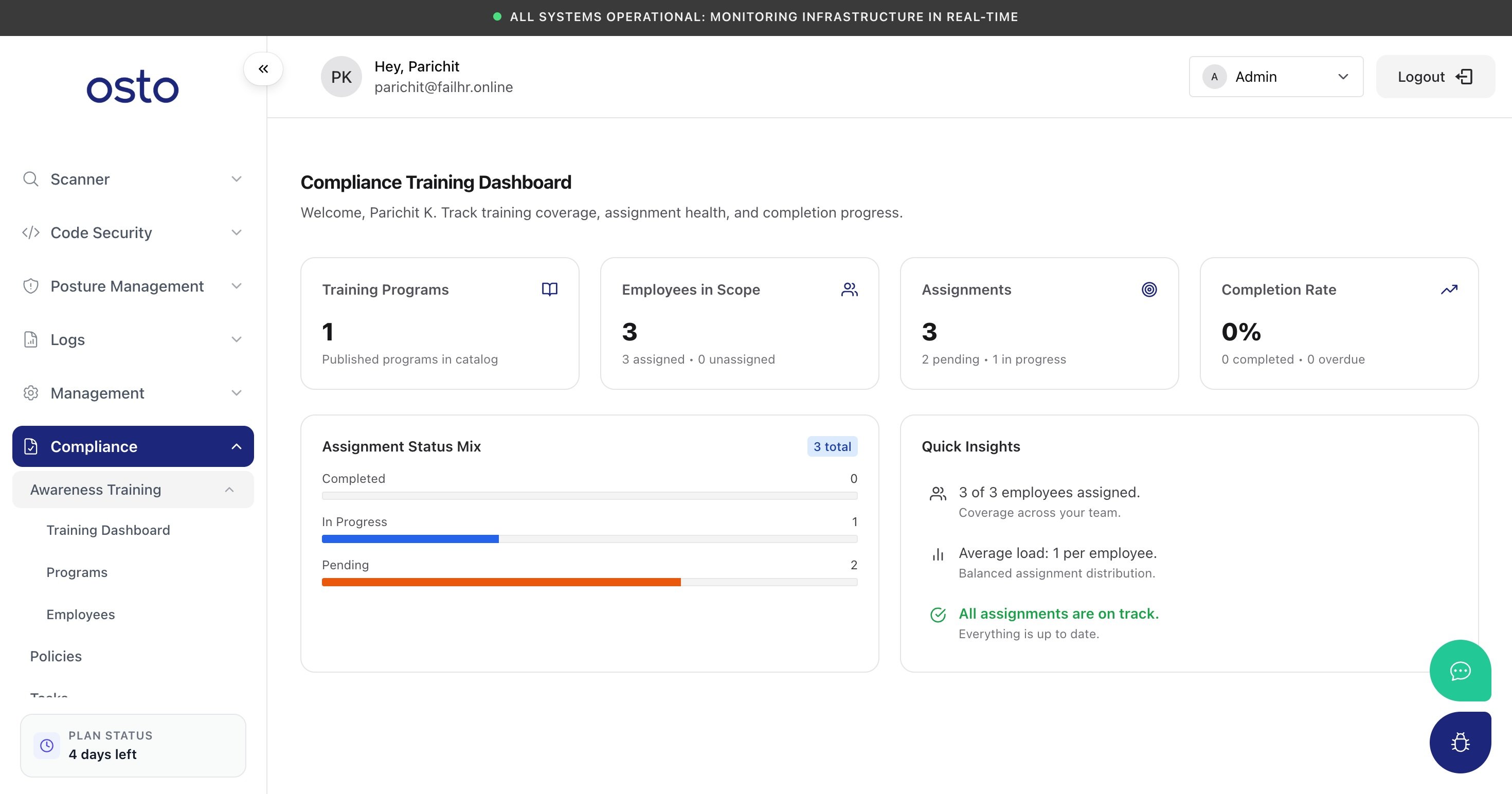
Task: Click the Admin role A badge
Action: 1214,77
